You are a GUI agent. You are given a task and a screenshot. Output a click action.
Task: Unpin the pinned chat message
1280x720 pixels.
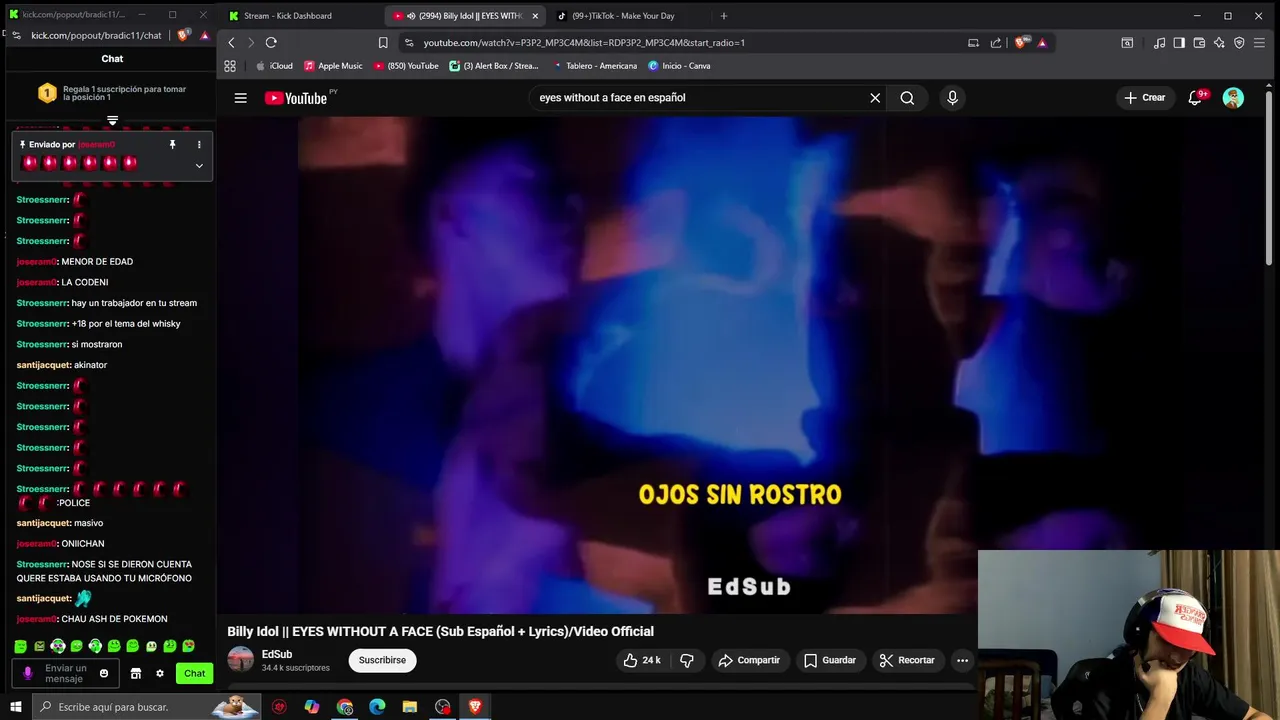pyautogui.click(x=172, y=145)
